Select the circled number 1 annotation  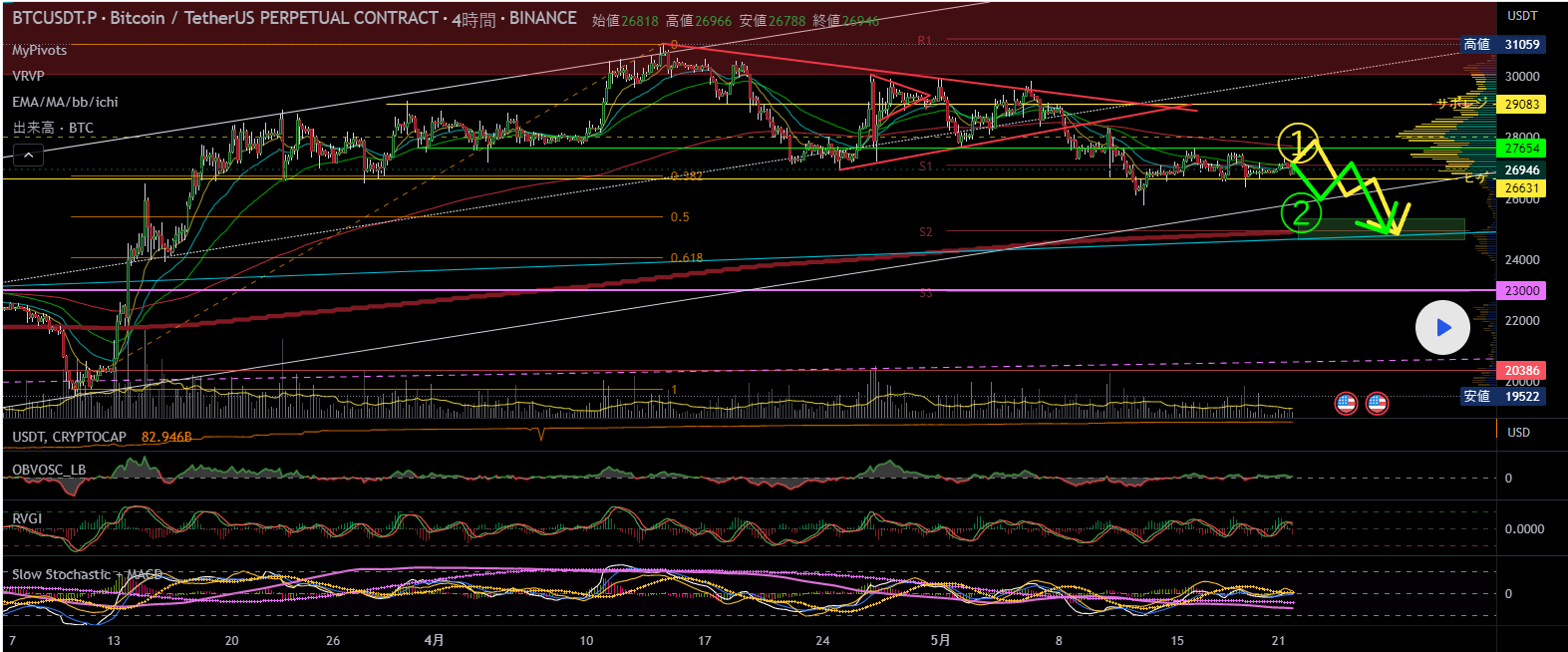pyautogui.click(x=1298, y=144)
